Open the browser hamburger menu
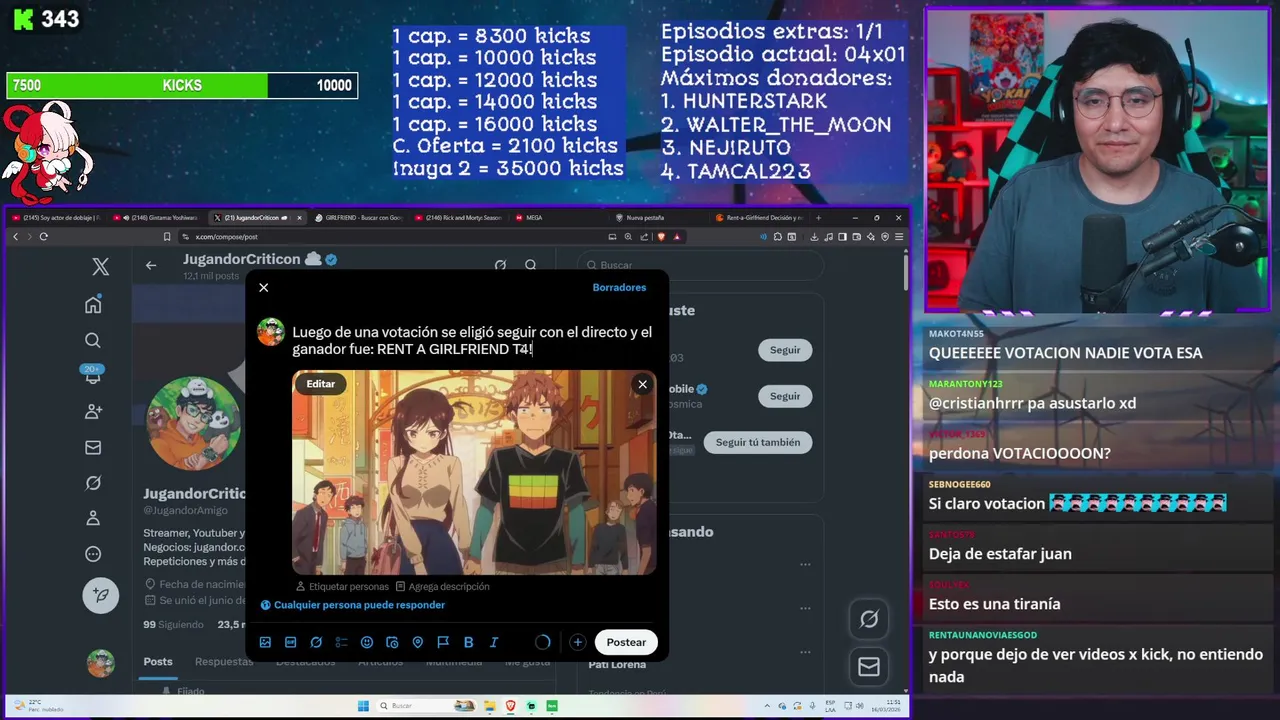 coord(899,237)
